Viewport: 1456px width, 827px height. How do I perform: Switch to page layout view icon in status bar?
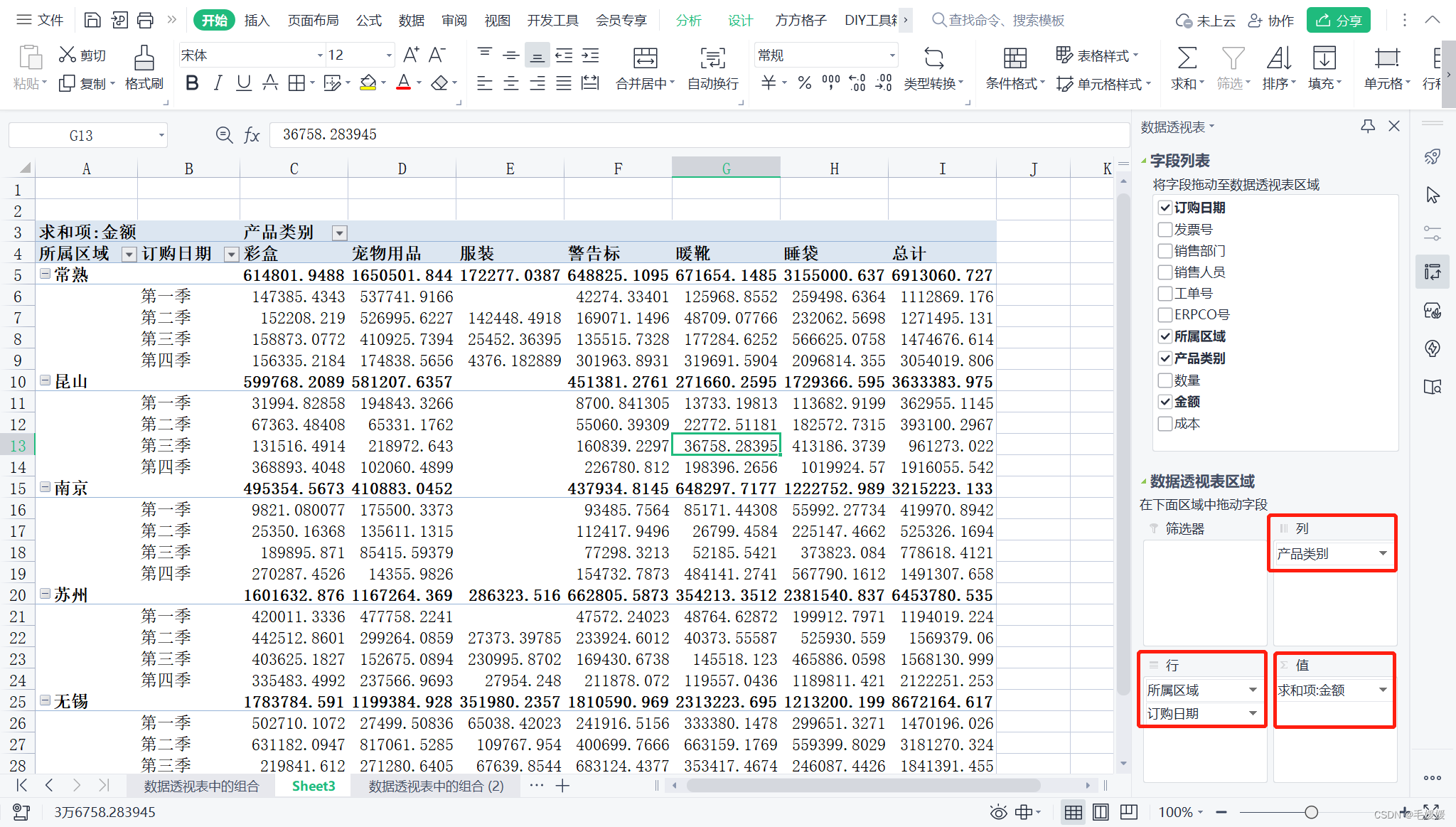point(1101,812)
